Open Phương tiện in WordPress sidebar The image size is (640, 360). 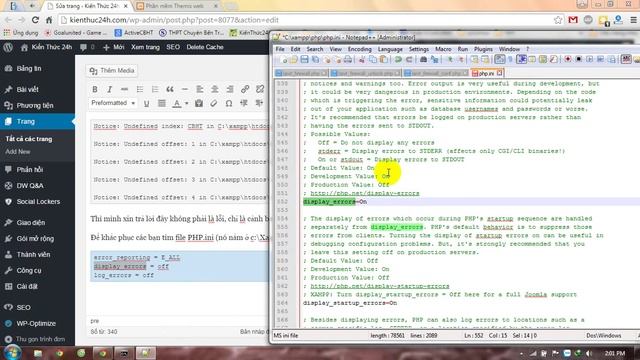pyautogui.click(x=35, y=106)
